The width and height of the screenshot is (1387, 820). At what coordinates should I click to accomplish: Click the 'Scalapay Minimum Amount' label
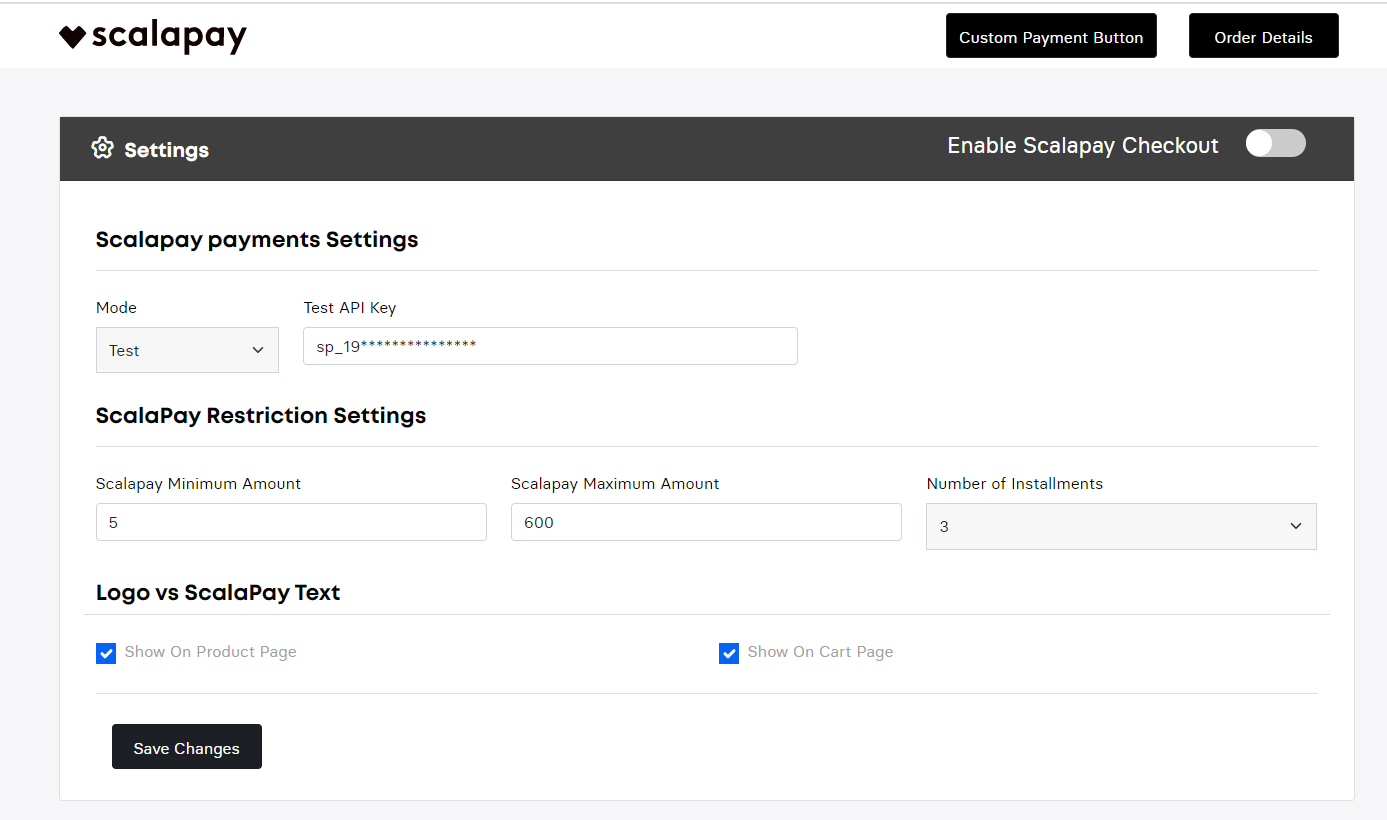click(198, 484)
